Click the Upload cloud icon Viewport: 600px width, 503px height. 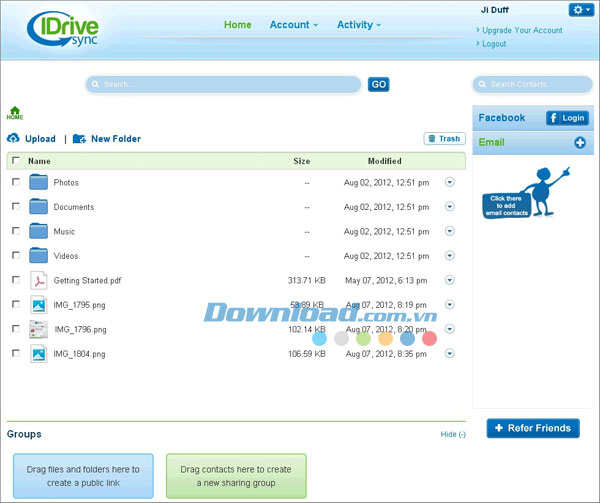pos(13,139)
